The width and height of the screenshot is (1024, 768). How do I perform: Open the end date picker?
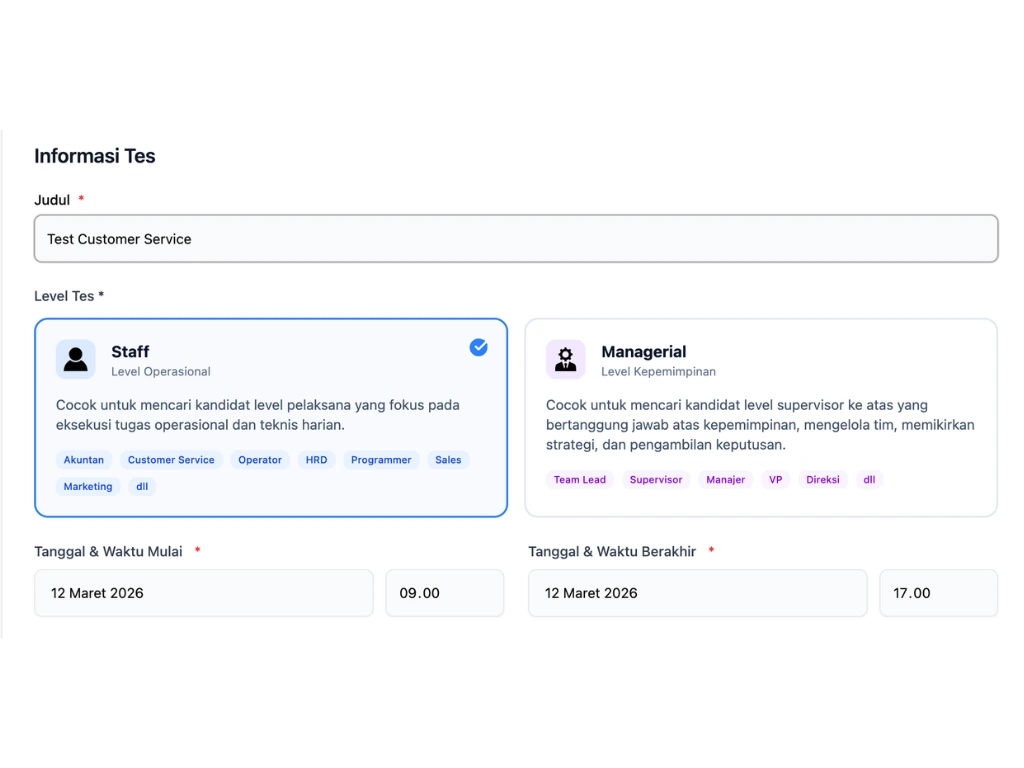click(697, 593)
